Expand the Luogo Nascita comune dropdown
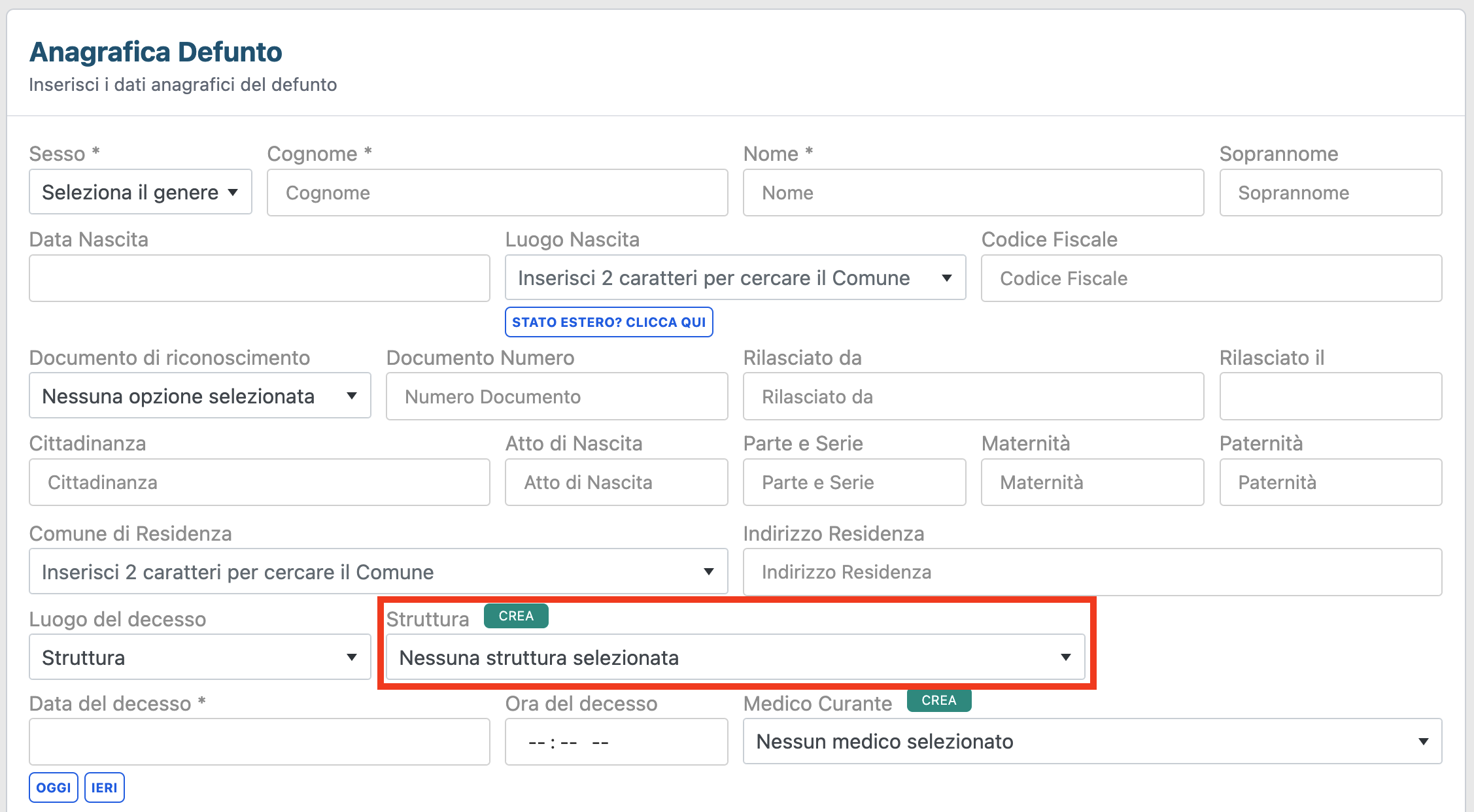Screen dimensions: 1474x812 (x=735, y=279)
